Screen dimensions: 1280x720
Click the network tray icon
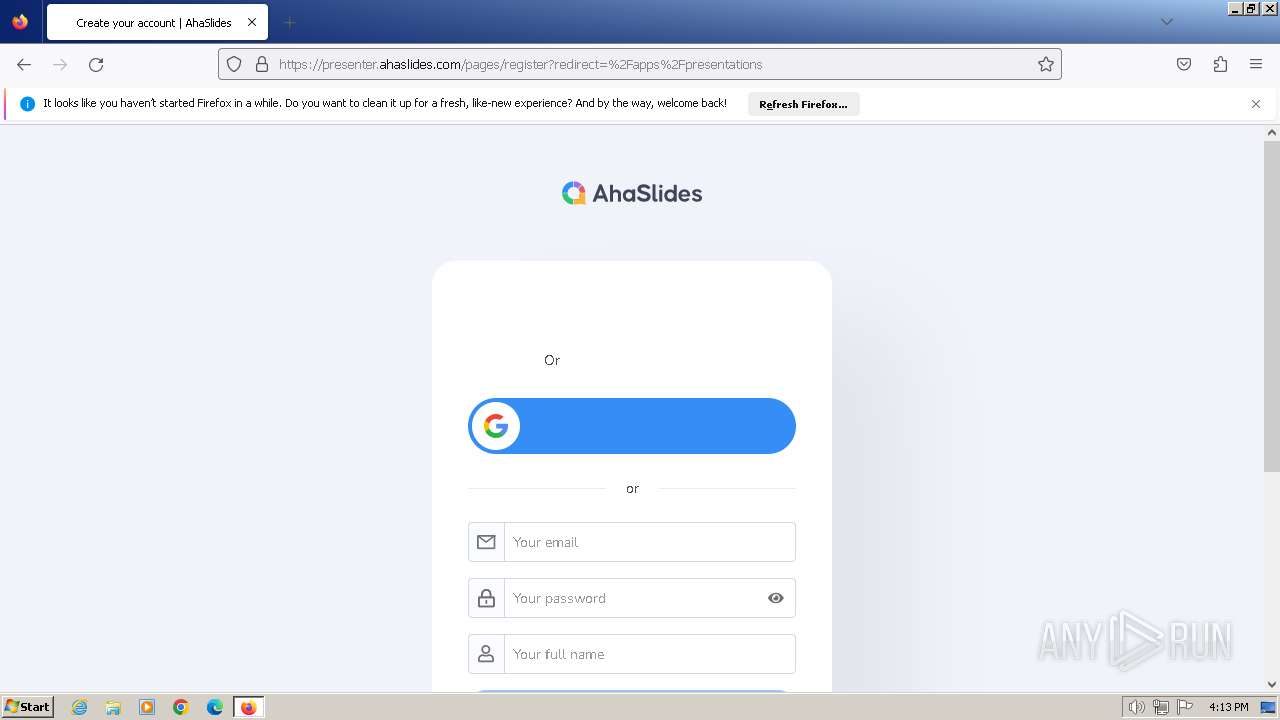1161,707
